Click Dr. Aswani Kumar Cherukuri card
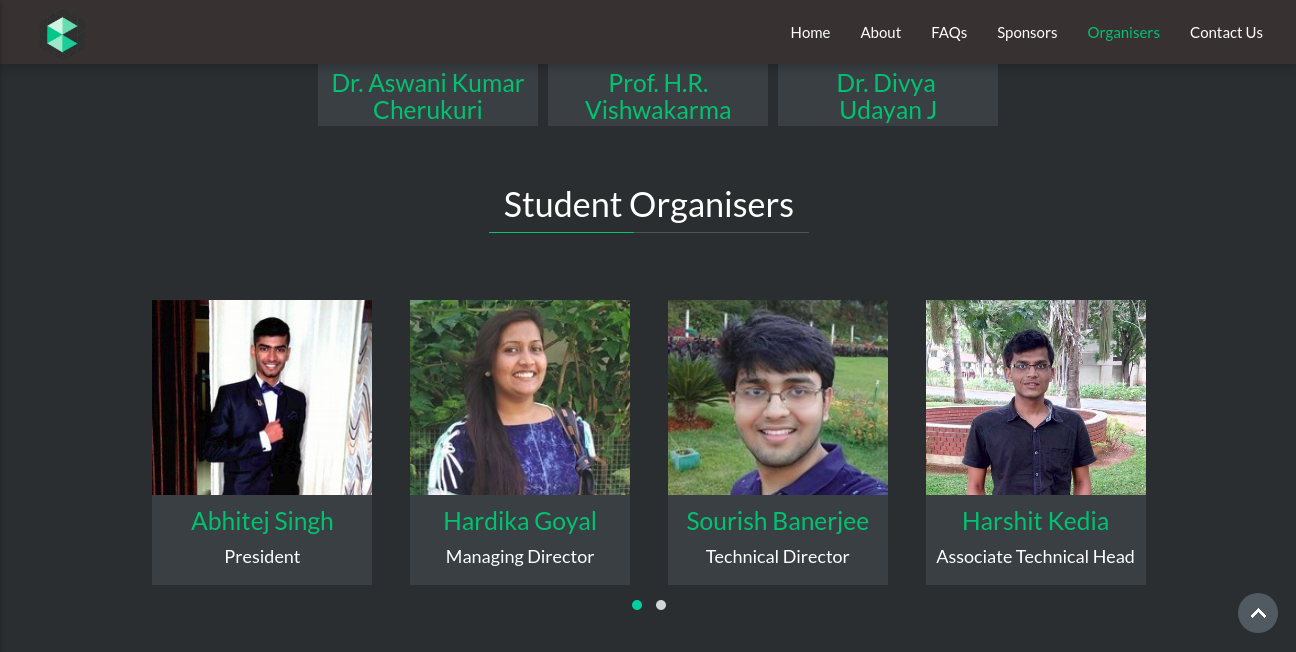 pyautogui.click(x=428, y=96)
